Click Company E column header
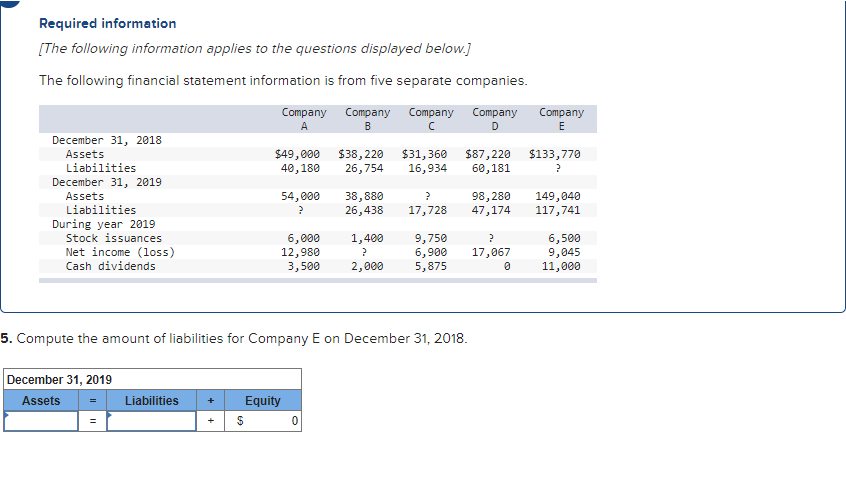Image resolution: width=846 pixels, height=497 pixels. coord(562,119)
